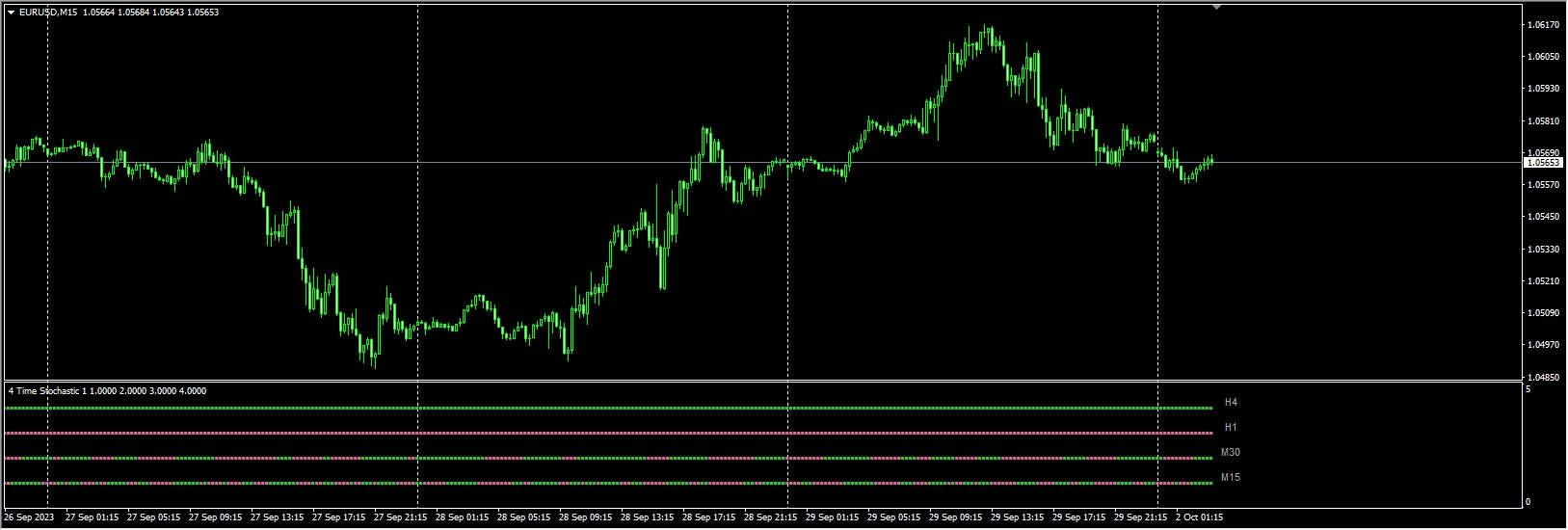
Task: Click the '28 Sep 05:15' time label
Action: coord(523,517)
